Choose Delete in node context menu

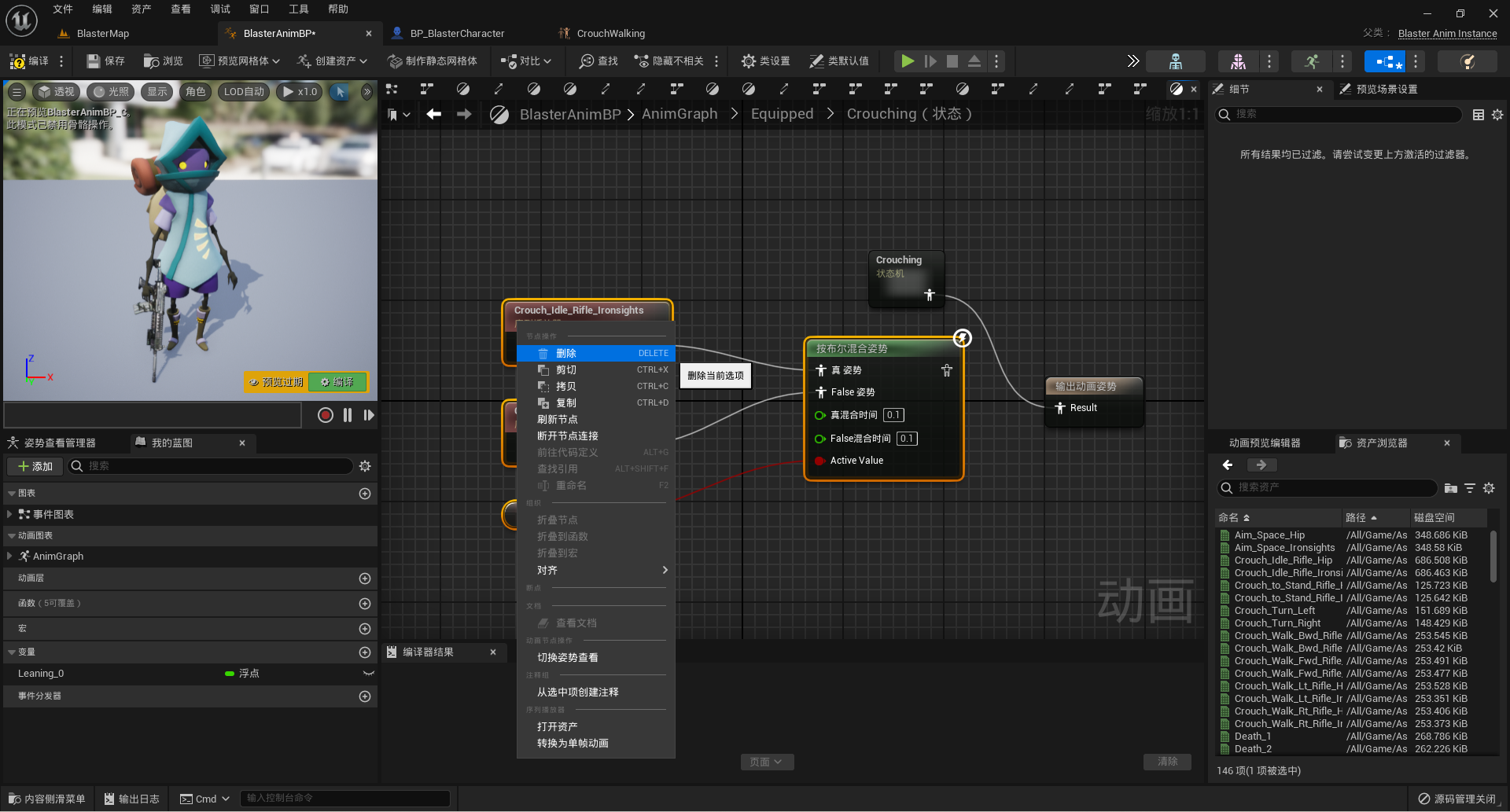[x=596, y=353]
